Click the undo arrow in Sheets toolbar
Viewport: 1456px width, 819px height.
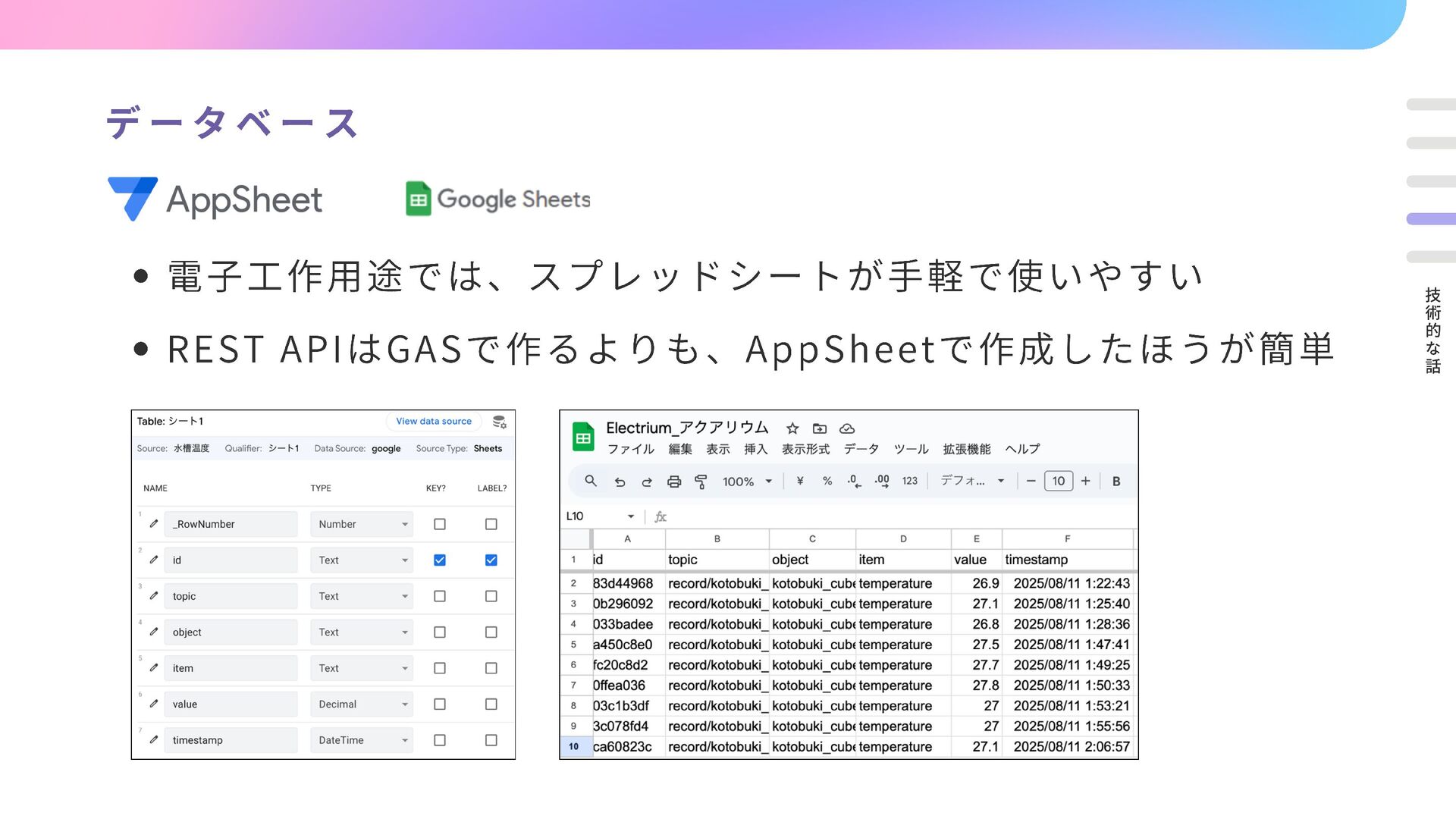pyautogui.click(x=620, y=482)
